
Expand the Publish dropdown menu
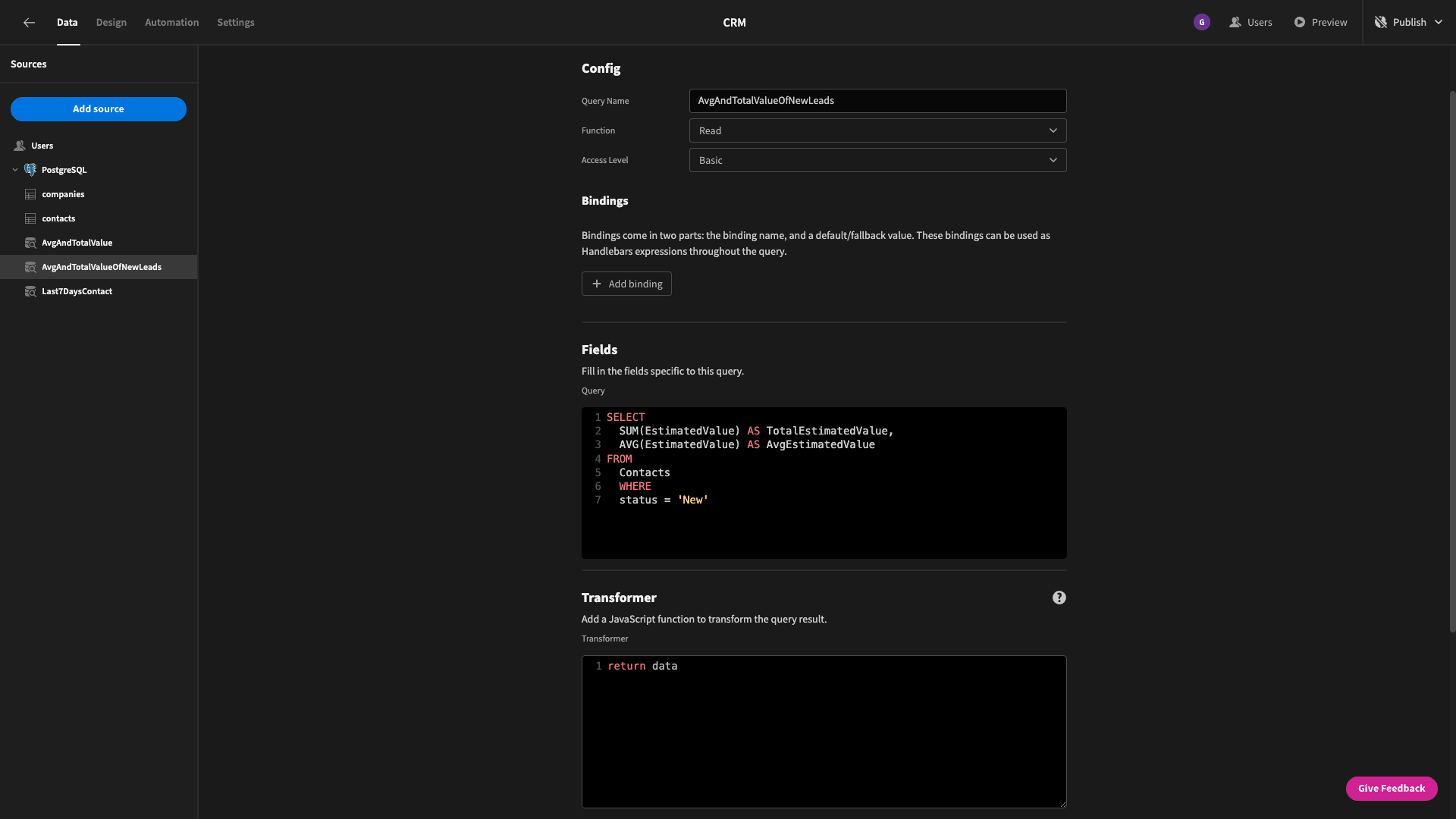pos(1438,23)
